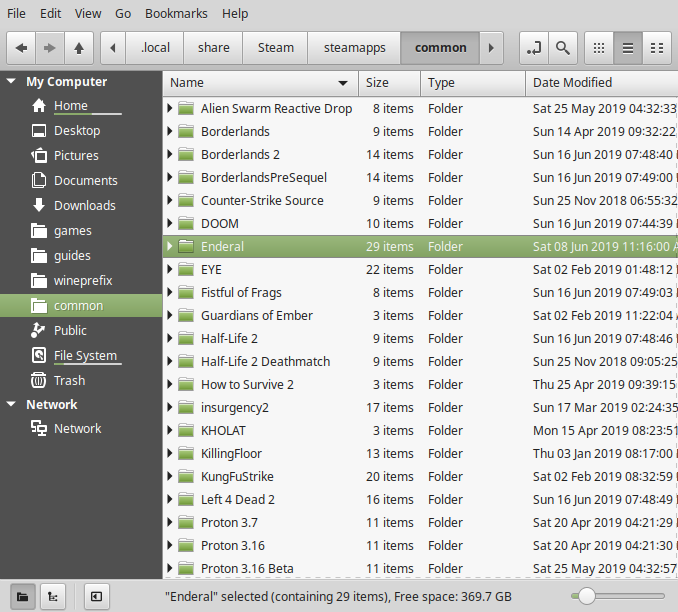The width and height of the screenshot is (678, 612).
Task: Hide the sidebar with status bar button
Action: 96,597
